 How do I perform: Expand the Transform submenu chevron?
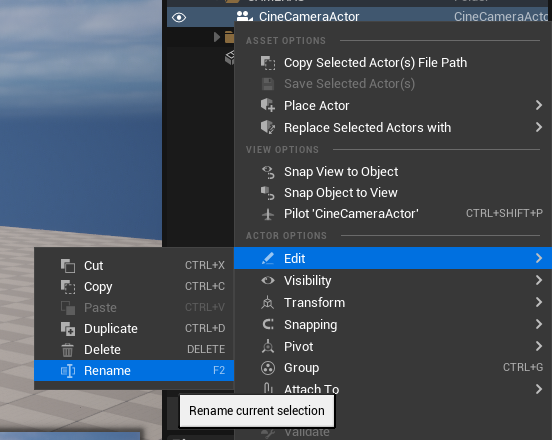[x=539, y=302]
